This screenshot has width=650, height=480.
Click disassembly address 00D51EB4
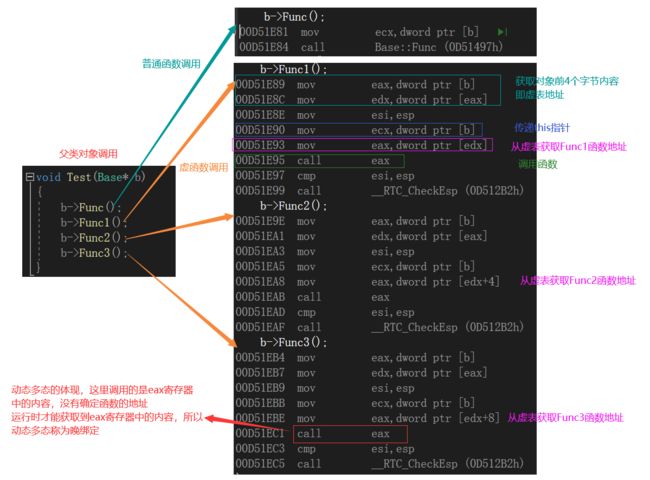[260, 357]
